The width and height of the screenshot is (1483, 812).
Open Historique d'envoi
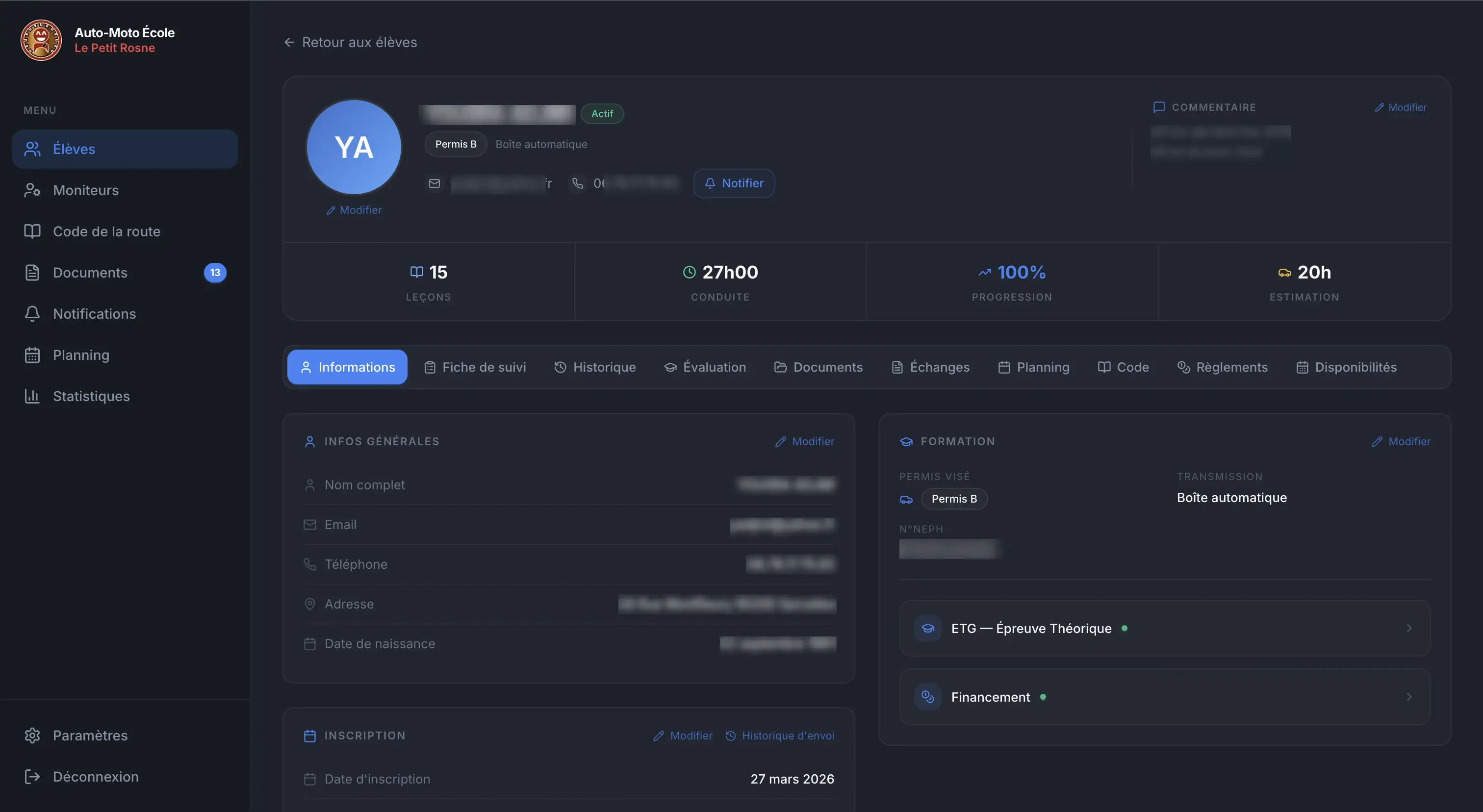pyautogui.click(x=779, y=736)
